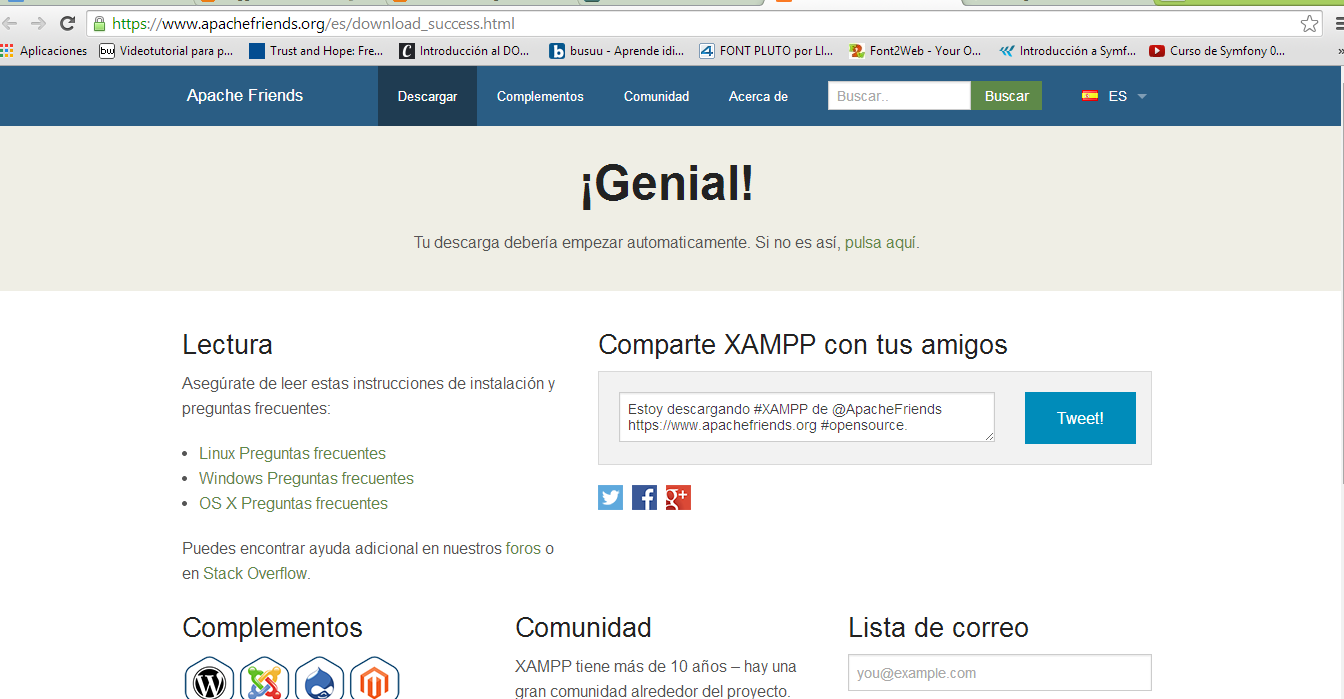
Task: Click the Joomla add-on icon
Action: pos(264,680)
